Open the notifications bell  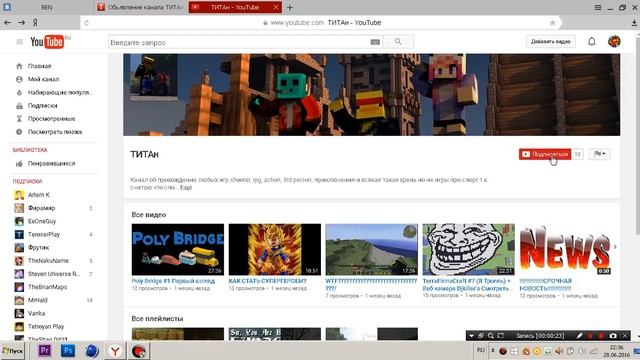click(591, 41)
